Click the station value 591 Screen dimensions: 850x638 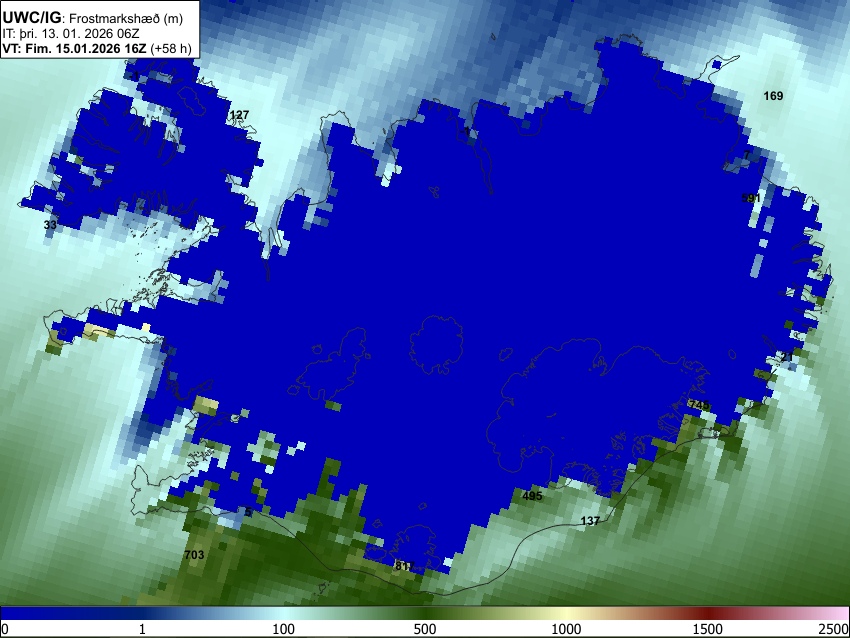tap(751, 198)
